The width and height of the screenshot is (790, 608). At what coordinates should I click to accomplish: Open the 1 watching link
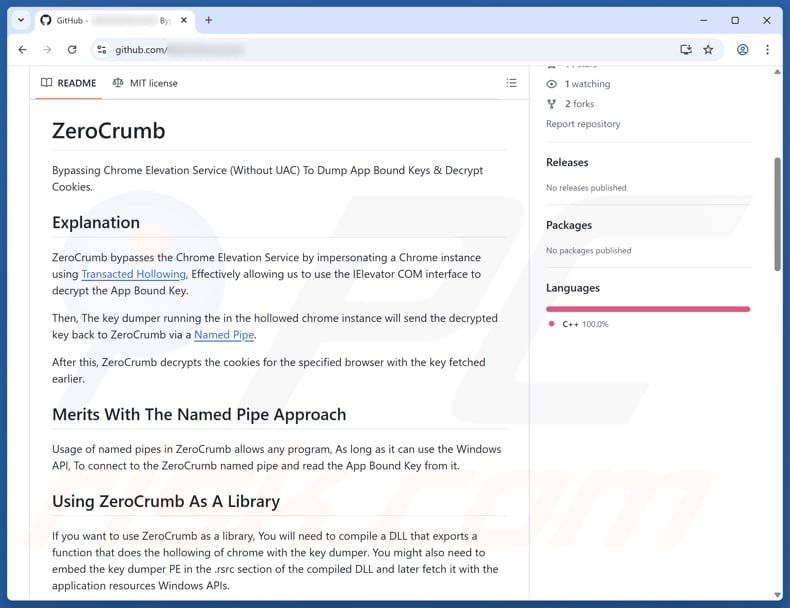click(x=587, y=84)
